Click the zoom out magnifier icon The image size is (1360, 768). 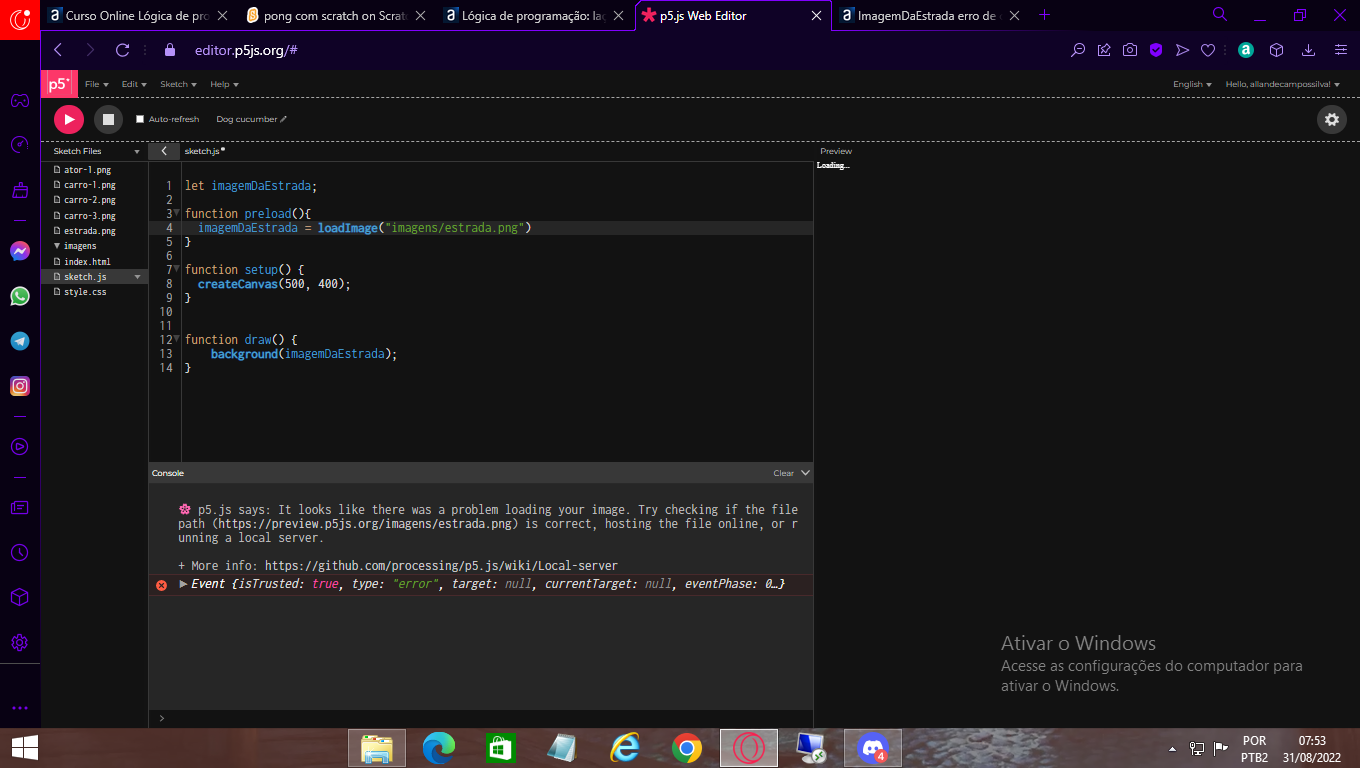[1078, 50]
